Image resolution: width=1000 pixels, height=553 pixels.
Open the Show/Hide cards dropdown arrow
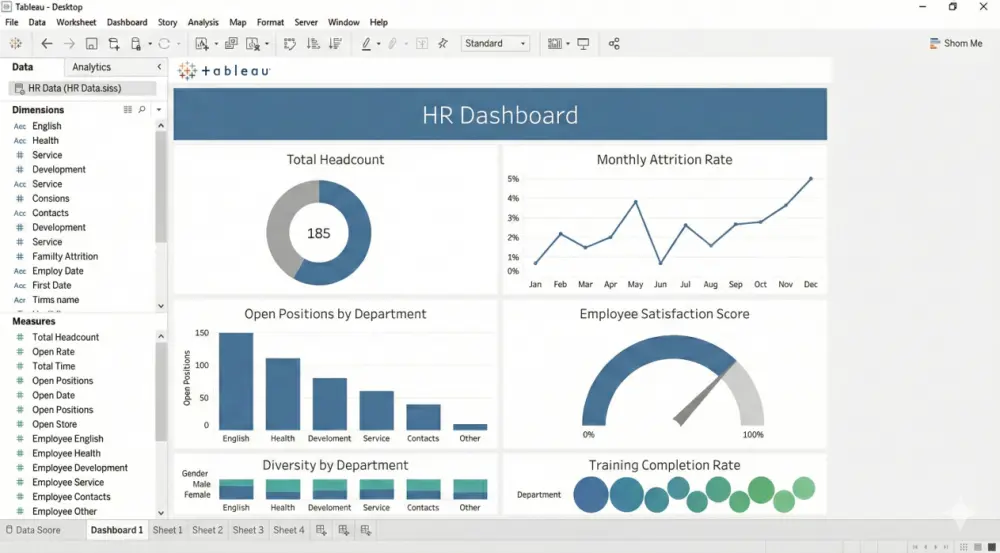568,44
